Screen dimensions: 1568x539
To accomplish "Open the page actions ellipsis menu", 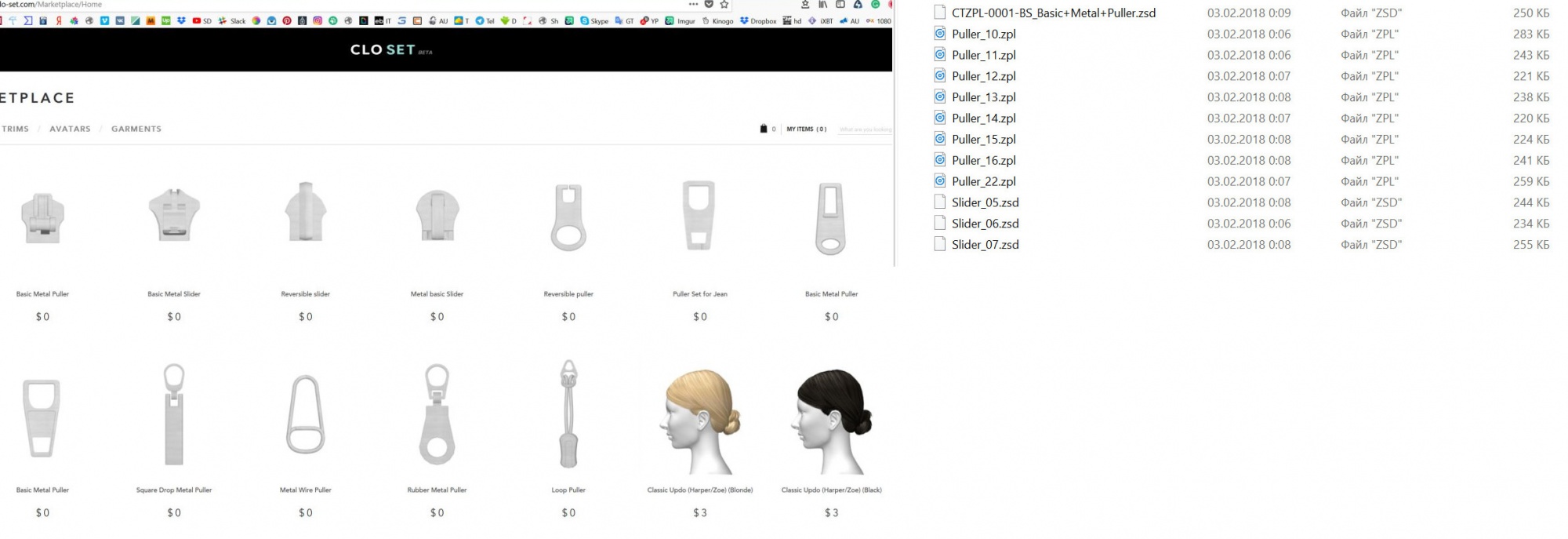I will pos(693,5).
